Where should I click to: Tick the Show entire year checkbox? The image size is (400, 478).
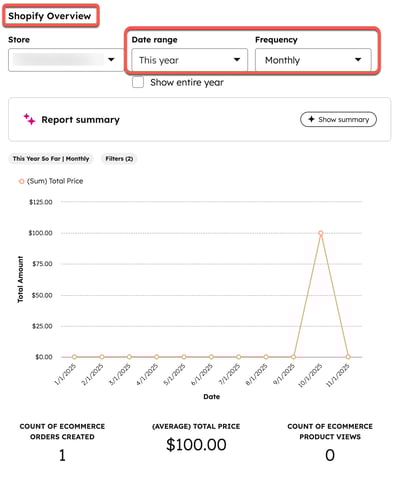pos(138,82)
